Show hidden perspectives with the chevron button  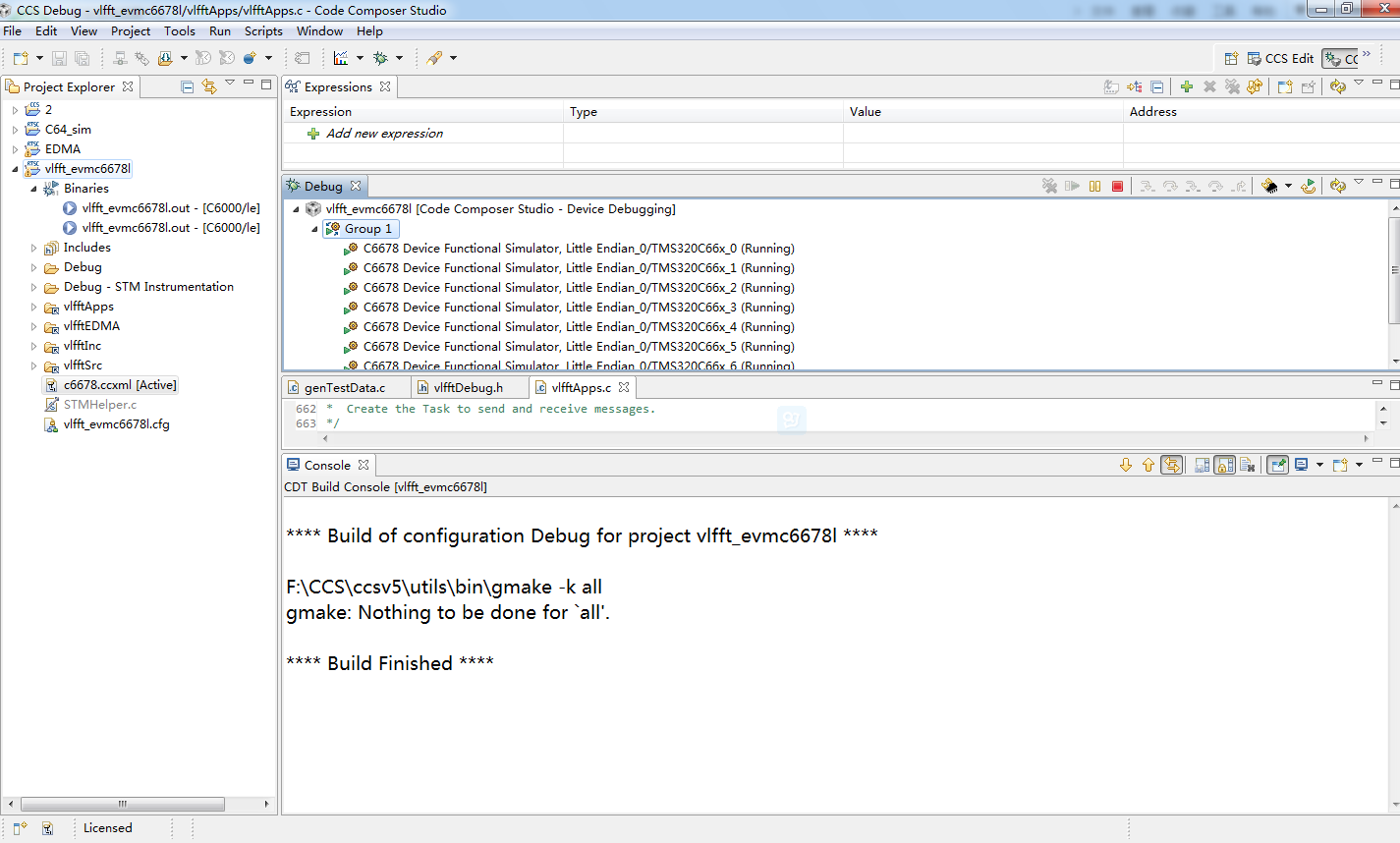(x=1367, y=54)
